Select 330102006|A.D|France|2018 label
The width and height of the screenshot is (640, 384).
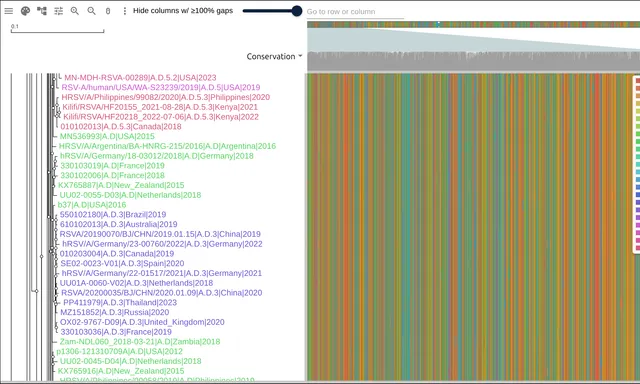112,175
